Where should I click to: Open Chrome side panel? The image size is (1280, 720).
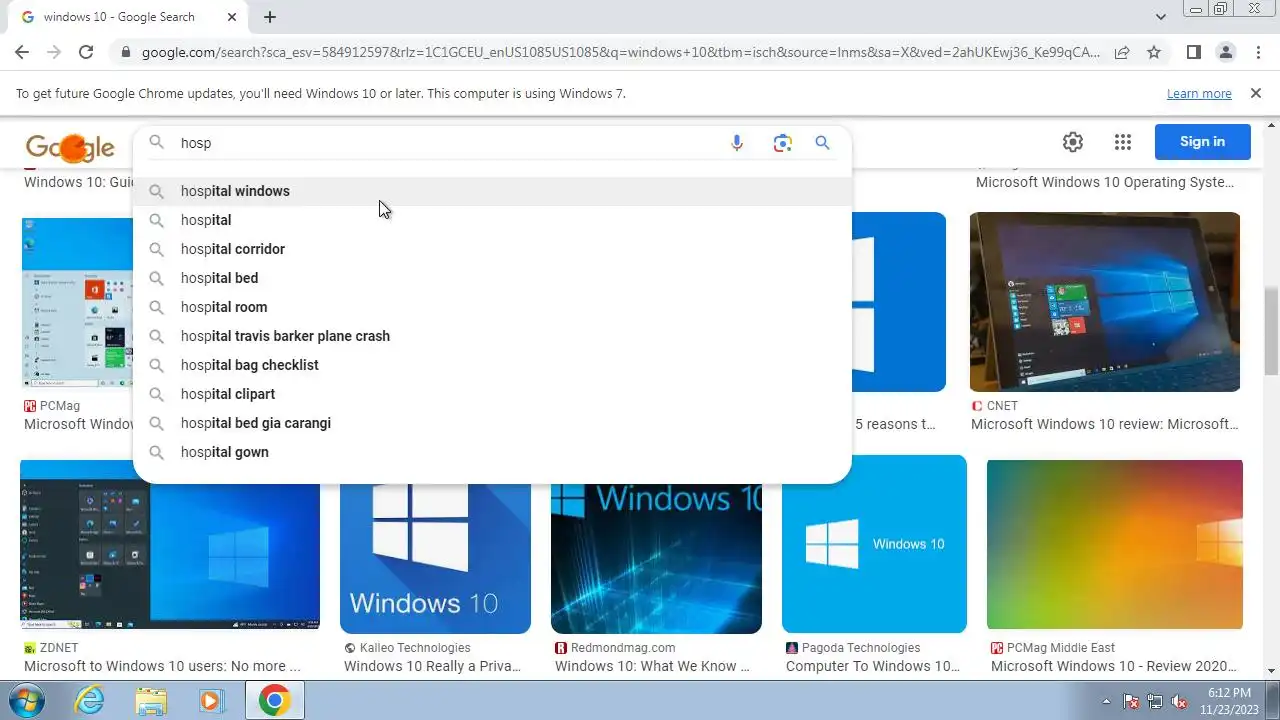pyautogui.click(x=1194, y=52)
